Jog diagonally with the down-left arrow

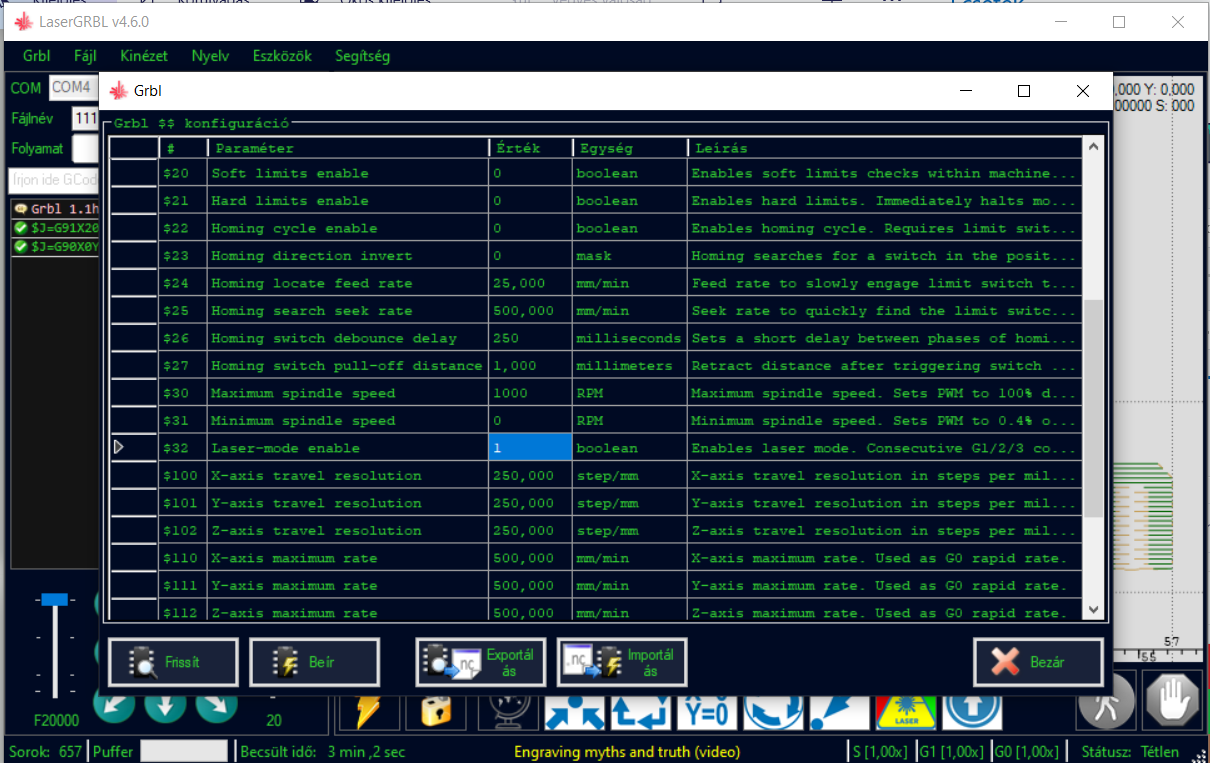click(x=115, y=704)
